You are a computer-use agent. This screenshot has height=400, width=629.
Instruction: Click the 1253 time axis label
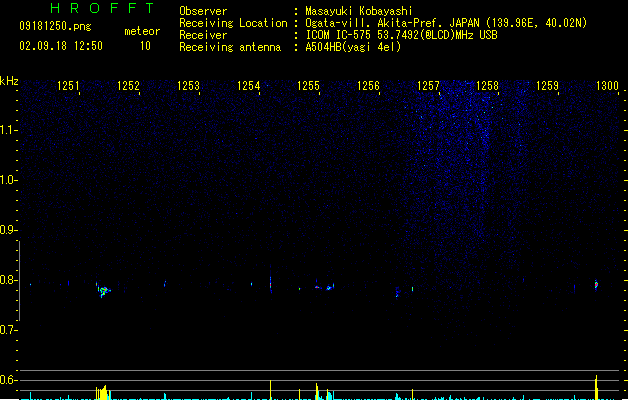pos(188,86)
